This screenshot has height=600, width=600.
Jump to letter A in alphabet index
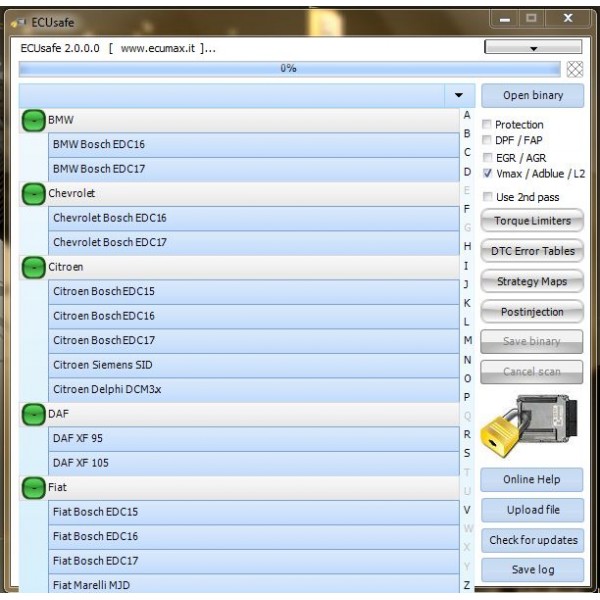[467, 115]
